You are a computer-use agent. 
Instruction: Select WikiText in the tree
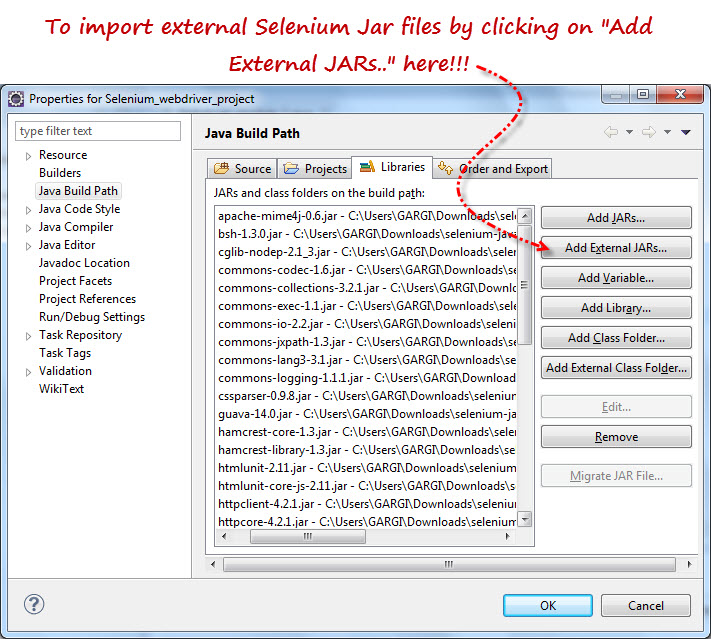pyautogui.click(x=61, y=389)
